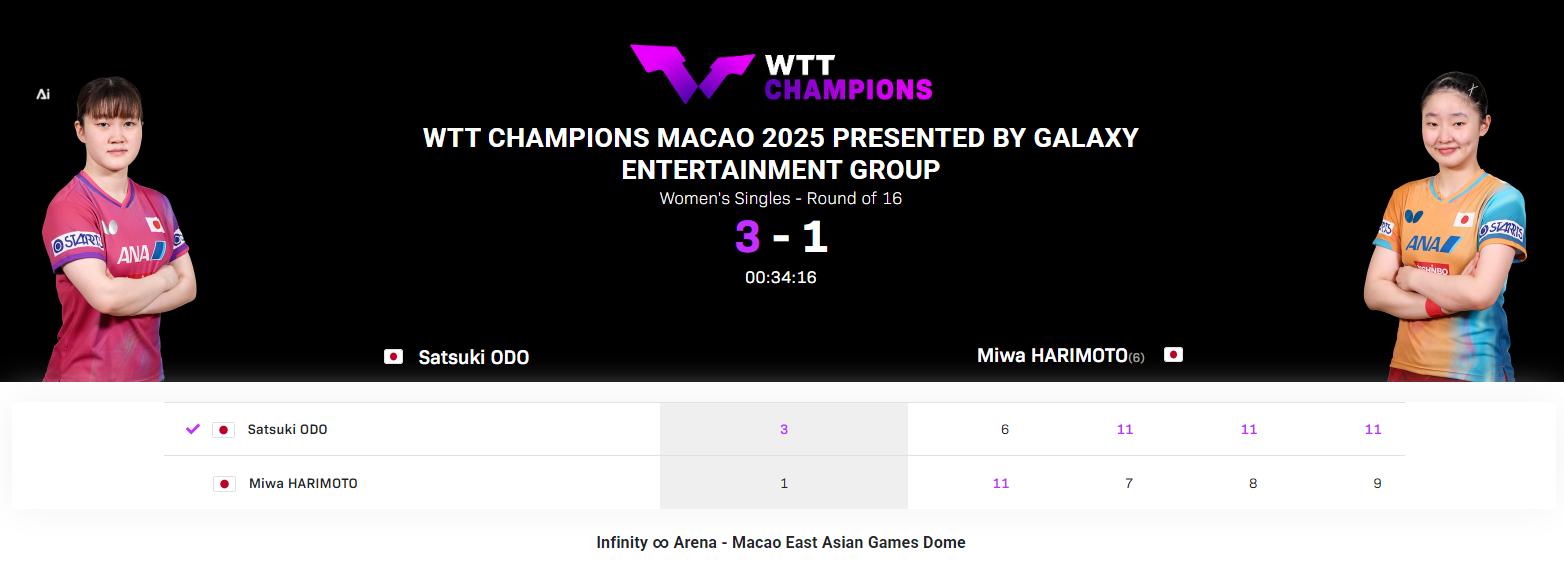Click Satsuki ODO name in header
Viewport: 1564px width, 573px height.
point(473,357)
